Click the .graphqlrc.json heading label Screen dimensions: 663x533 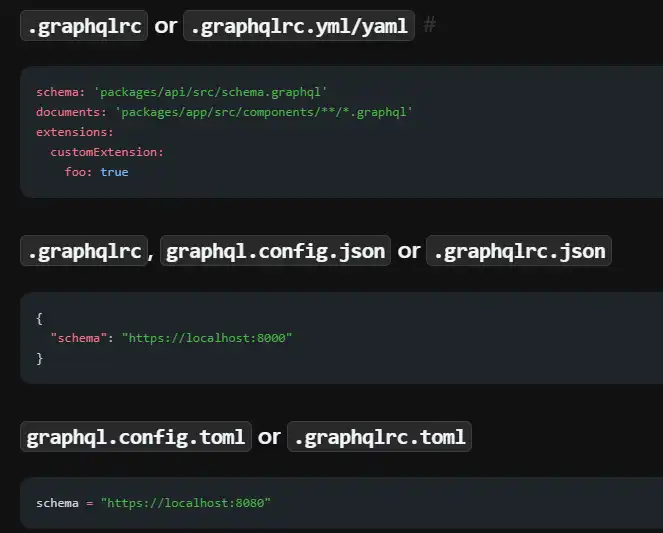(x=519, y=250)
